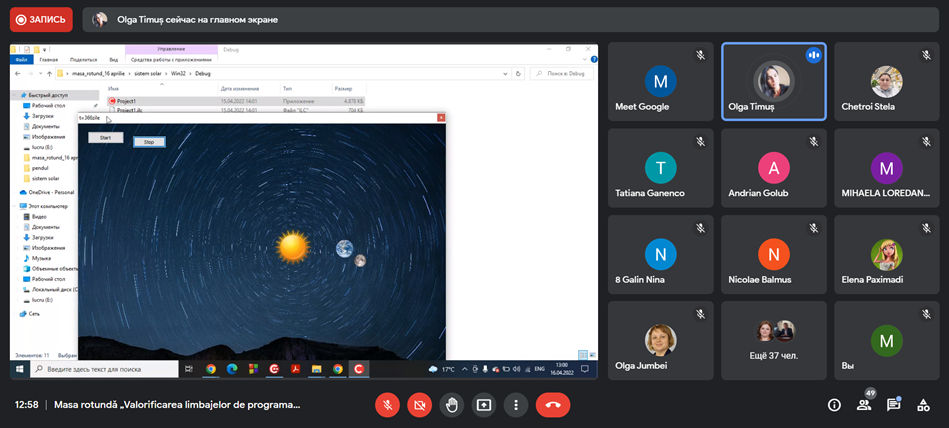Viewport: 949px width, 428px height.
Task: Collapse the Быстрый доступ tree section
Action: pyautogui.click(x=15, y=94)
